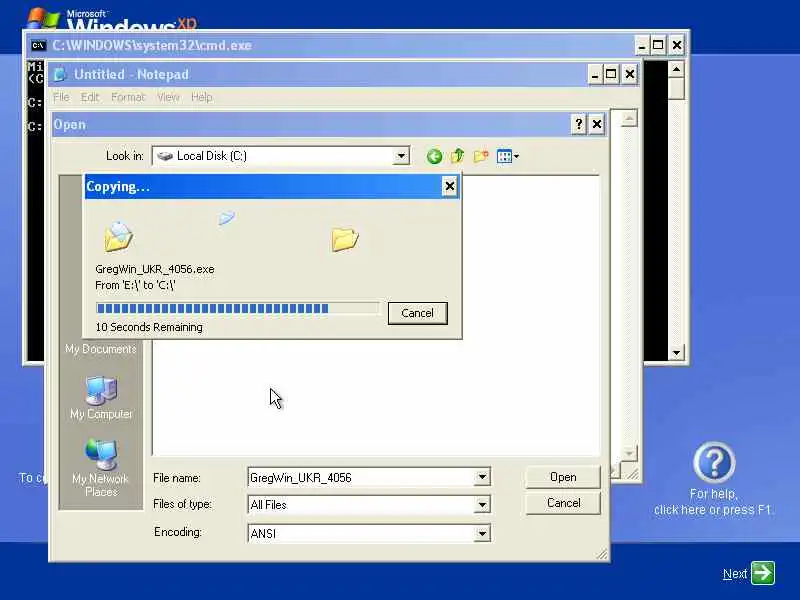
Task: Expand the Encoding dropdown arrow
Action: pyautogui.click(x=482, y=534)
